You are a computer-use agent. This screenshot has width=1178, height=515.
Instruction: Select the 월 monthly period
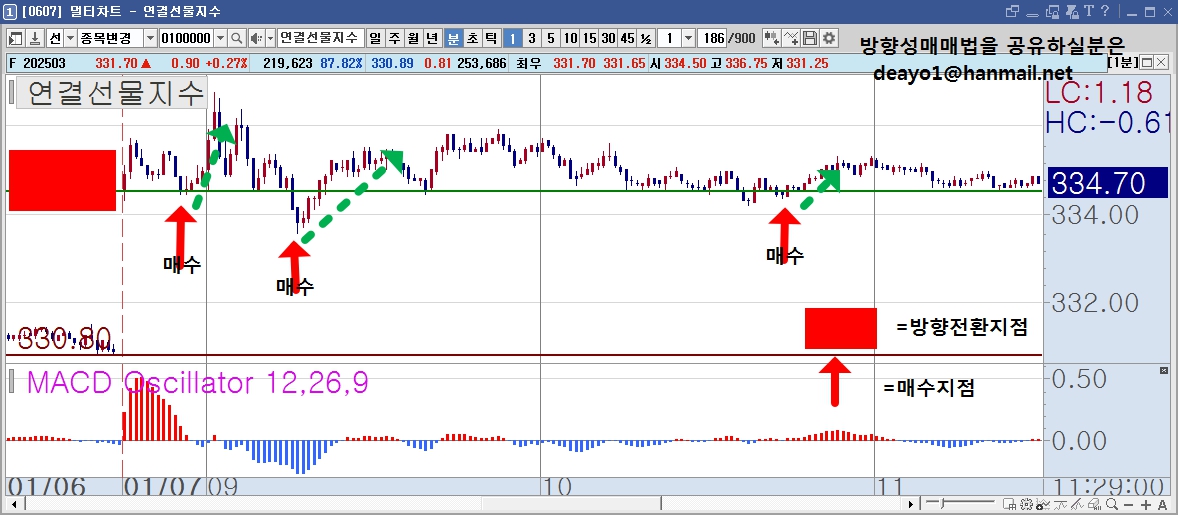click(412, 38)
